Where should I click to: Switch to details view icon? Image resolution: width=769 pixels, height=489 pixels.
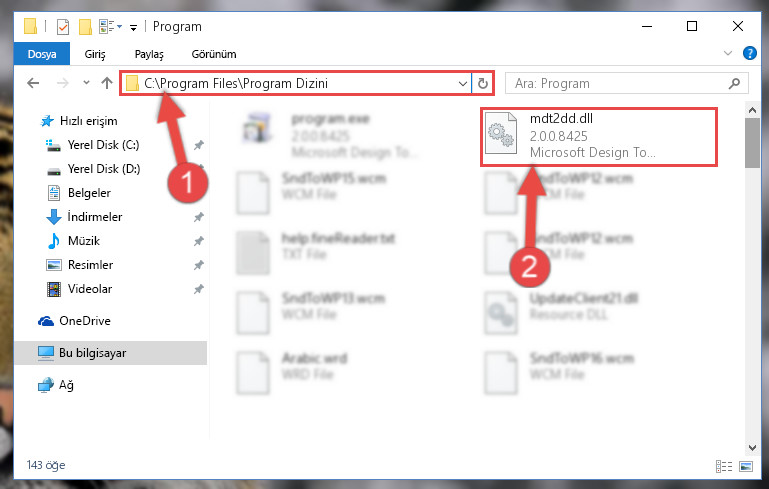point(724,466)
